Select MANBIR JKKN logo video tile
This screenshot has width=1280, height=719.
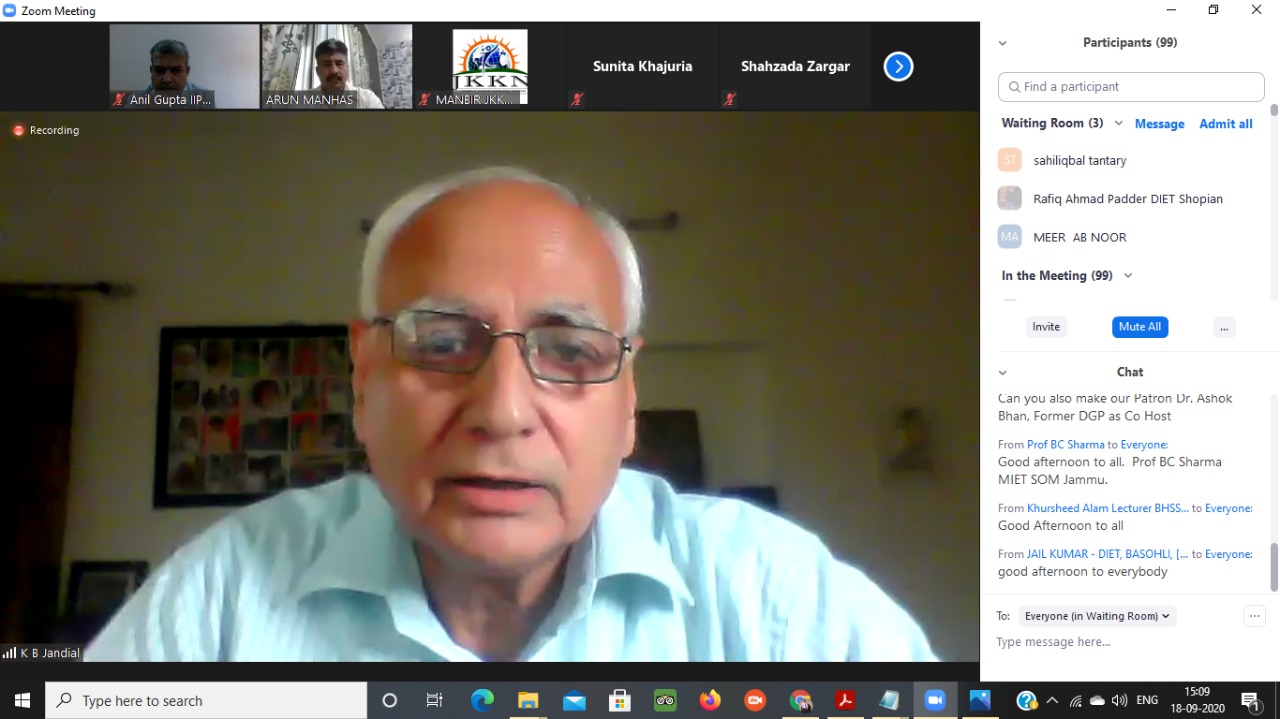coord(490,66)
